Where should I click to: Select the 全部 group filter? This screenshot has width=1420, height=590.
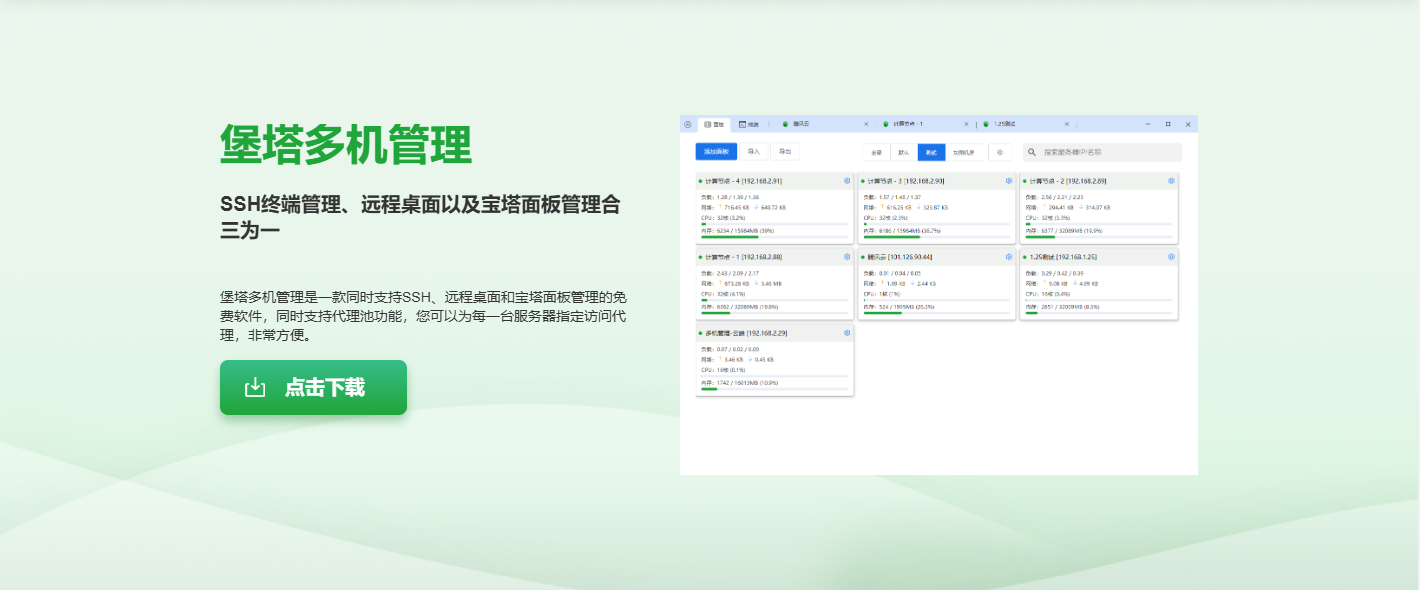(876, 152)
